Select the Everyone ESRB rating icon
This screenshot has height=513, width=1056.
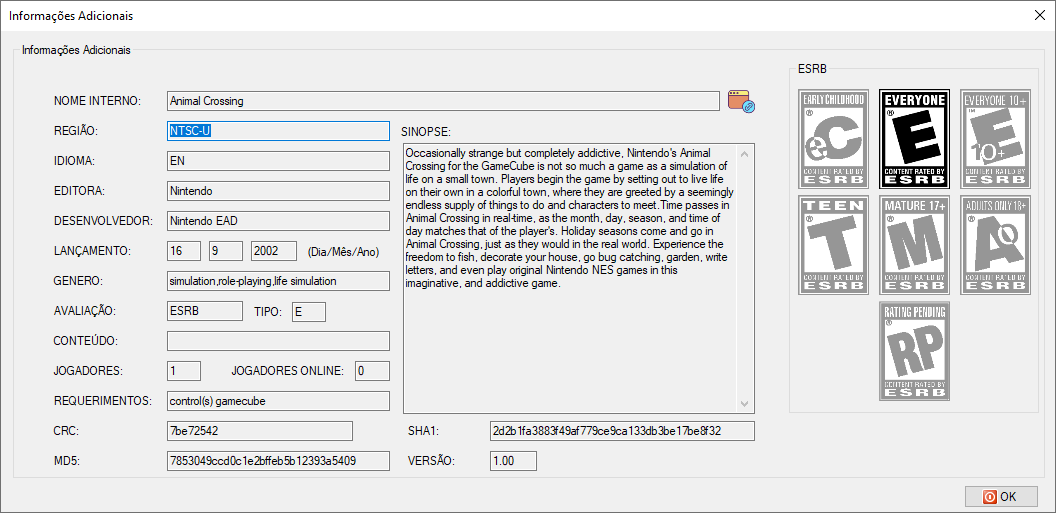click(x=915, y=139)
